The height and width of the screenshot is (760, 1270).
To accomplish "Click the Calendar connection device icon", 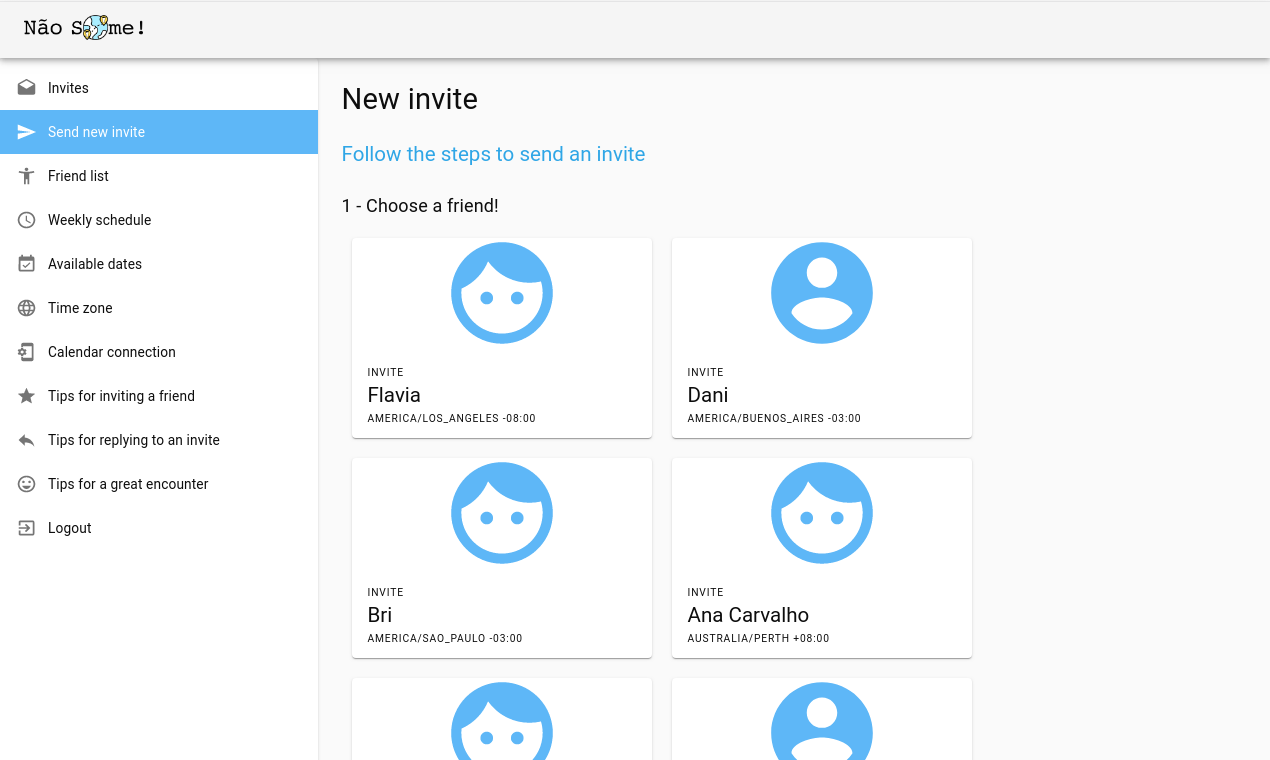I will (27, 352).
